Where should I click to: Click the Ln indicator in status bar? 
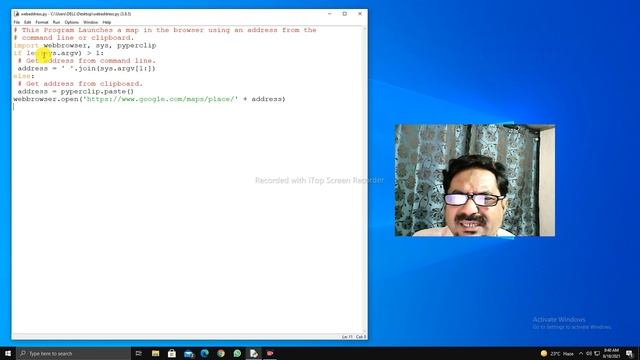[x=347, y=337]
